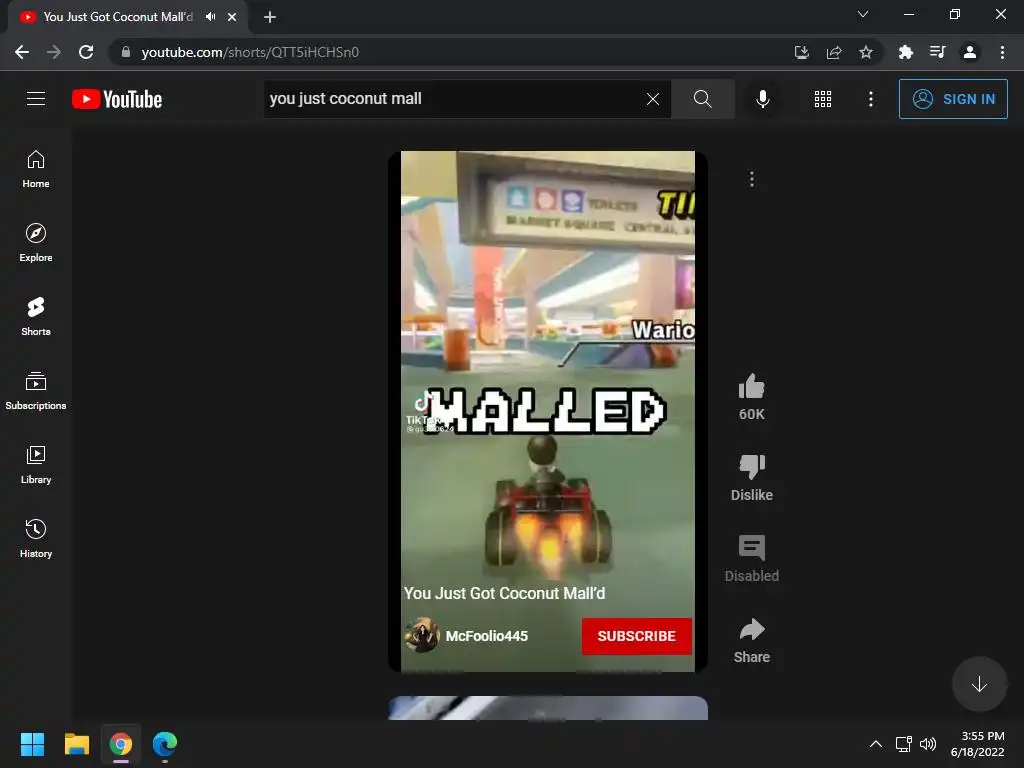Go forward with the browser forward arrow
The image size is (1024, 768).
click(x=54, y=52)
